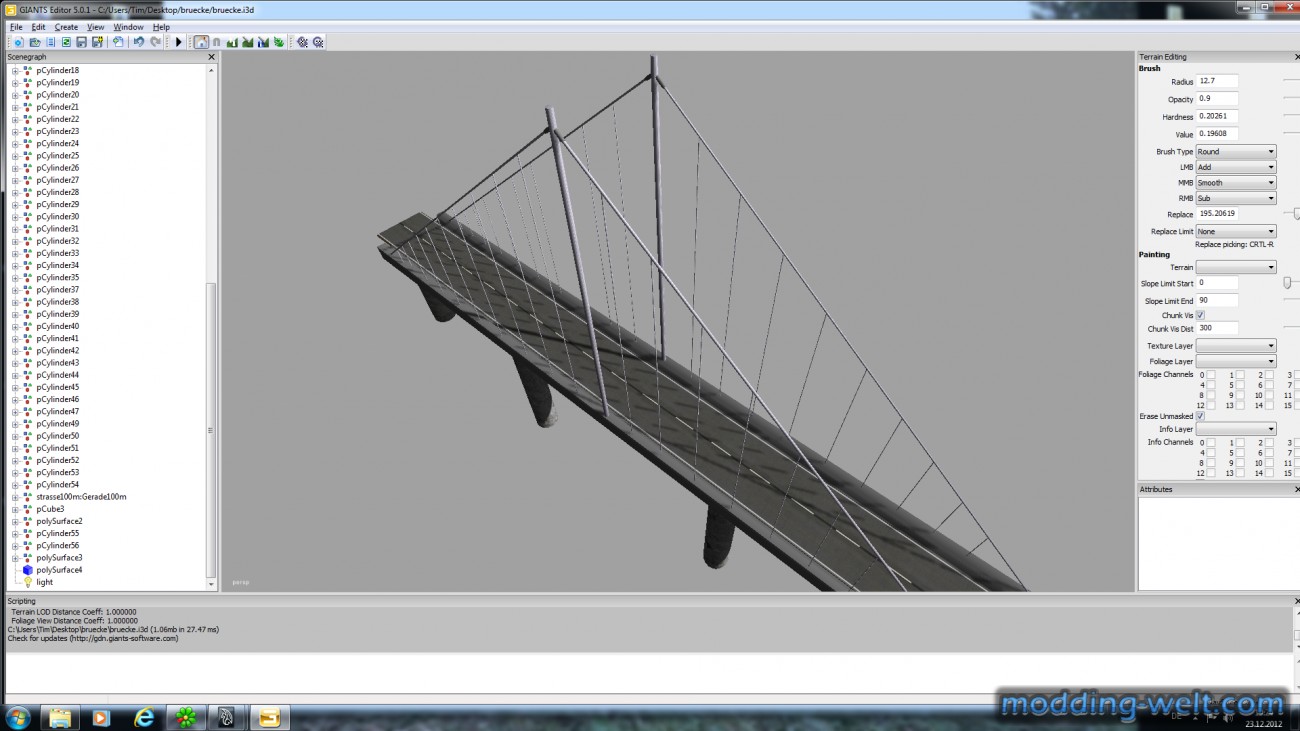Viewport: 1300px width, 731px height.
Task: Open ICQ flower icon in taskbar
Action: point(186,717)
